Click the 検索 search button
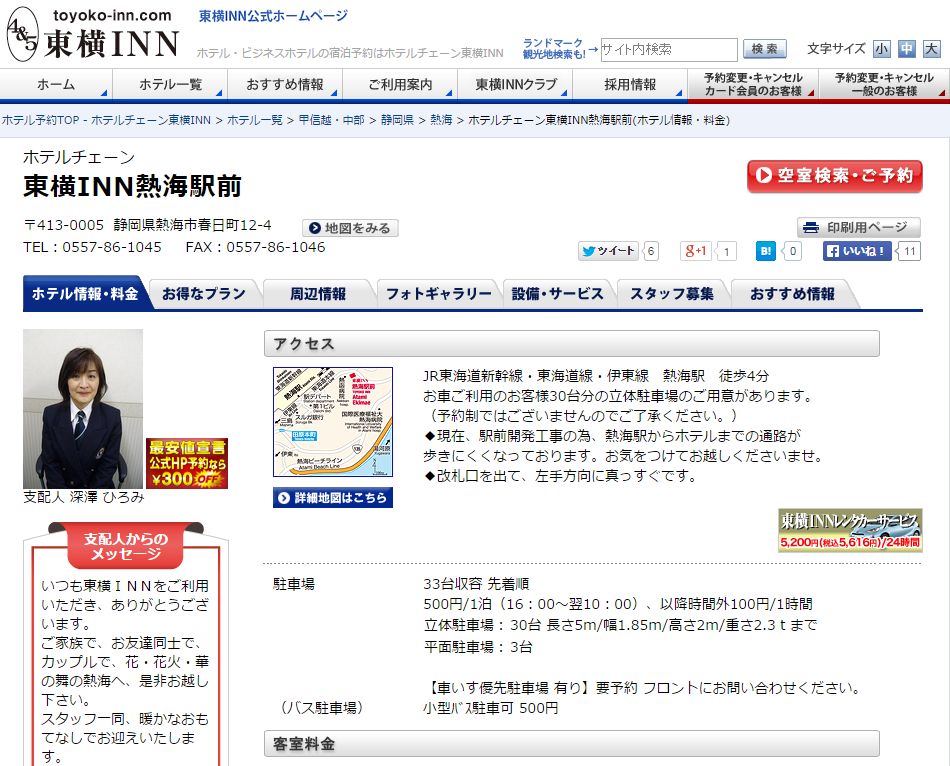Image resolution: width=950 pixels, height=766 pixels. 764,49
